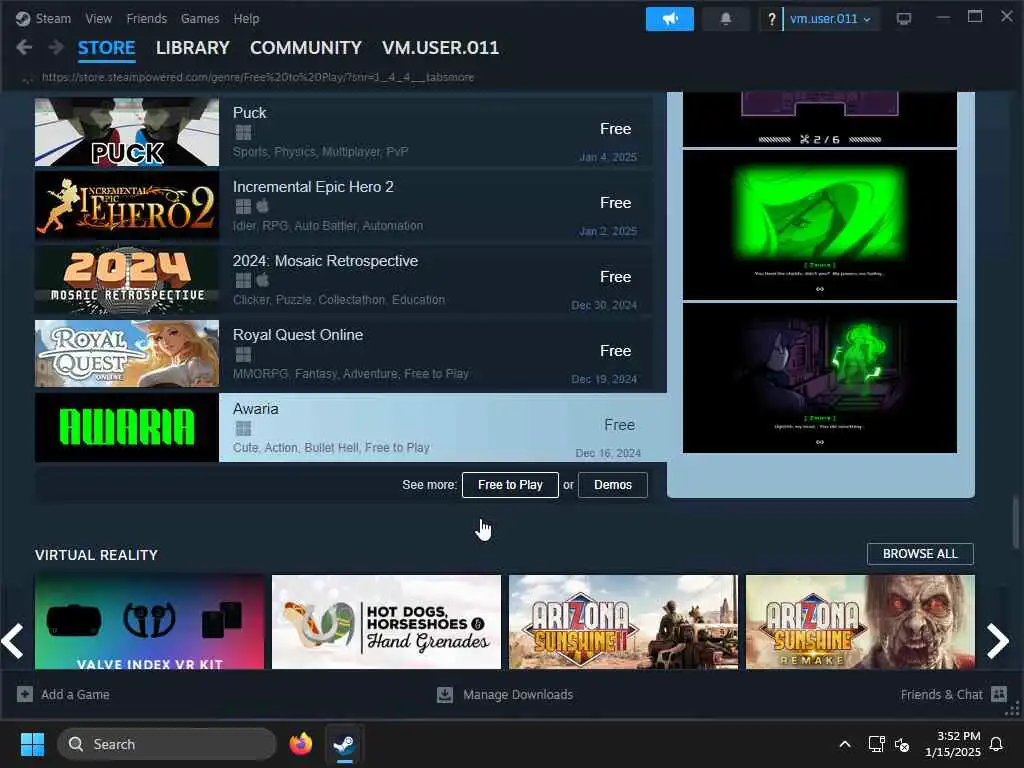Click the 2024 Mosaic Retrospective thumbnail

(x=127, y=280)
